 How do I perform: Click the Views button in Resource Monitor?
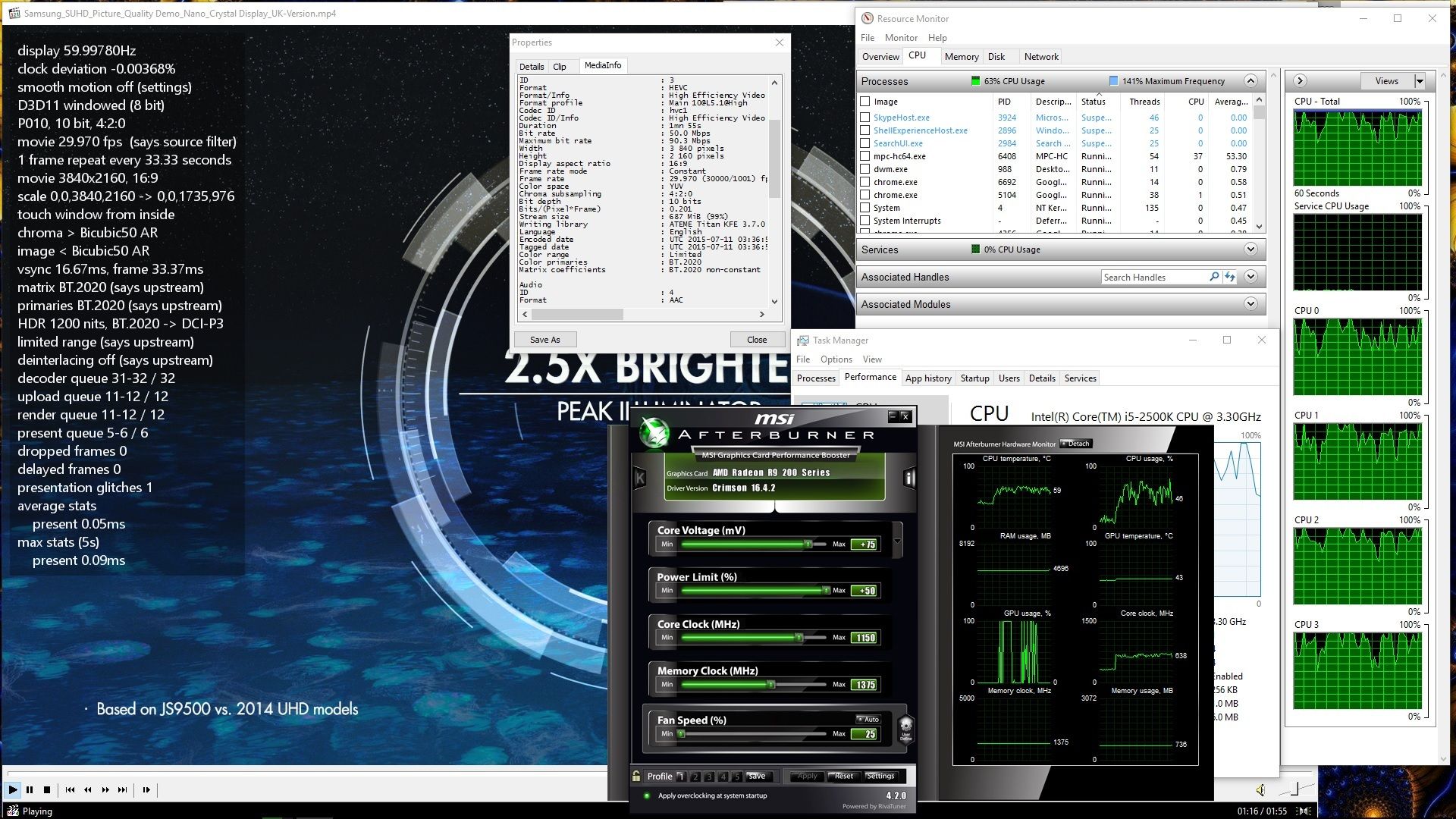click(x=1386, y=81)
